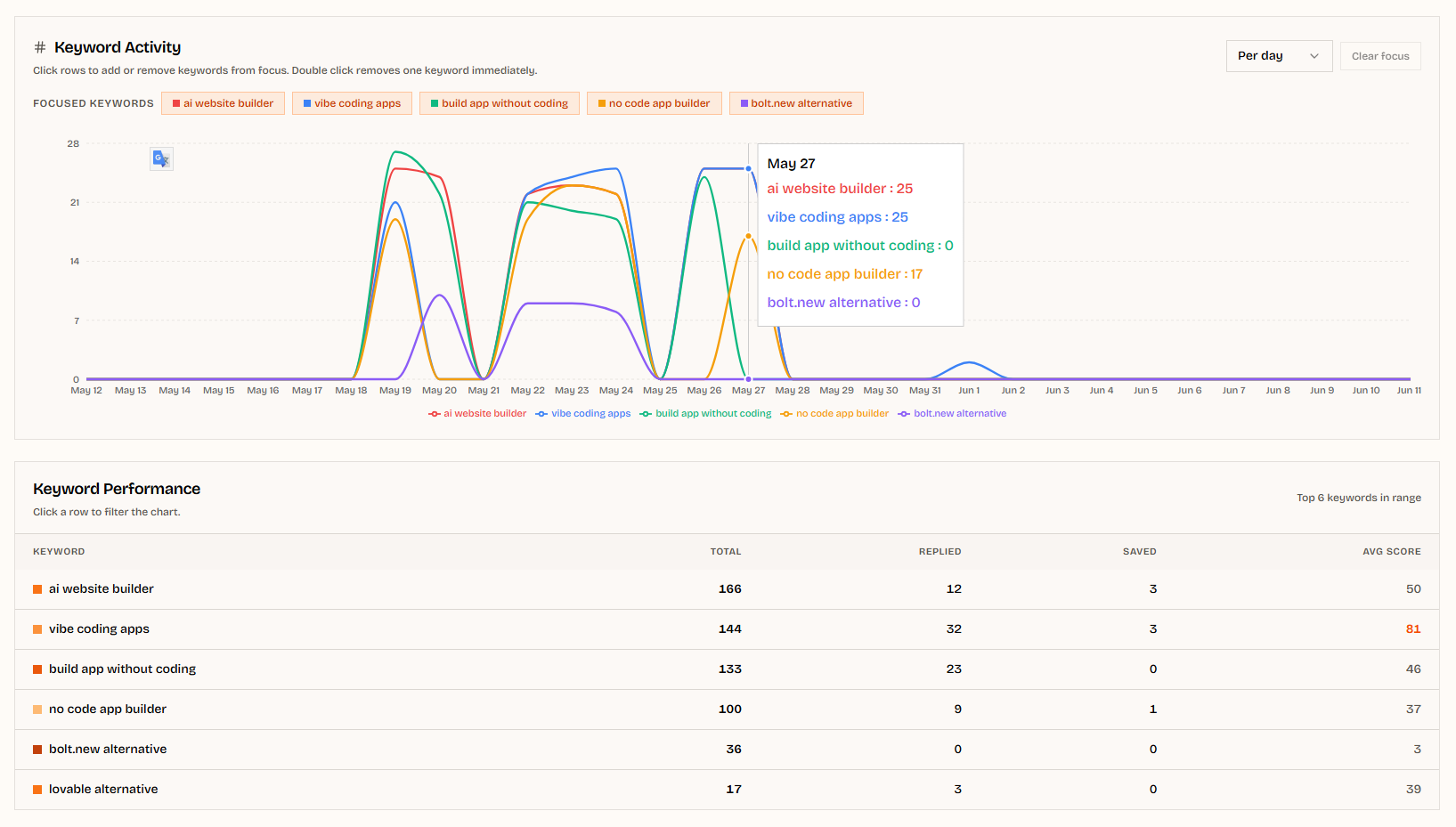Toggle ai website builder series in the chart legend
Screen dimensions: 1456x827
pos(477,414)
